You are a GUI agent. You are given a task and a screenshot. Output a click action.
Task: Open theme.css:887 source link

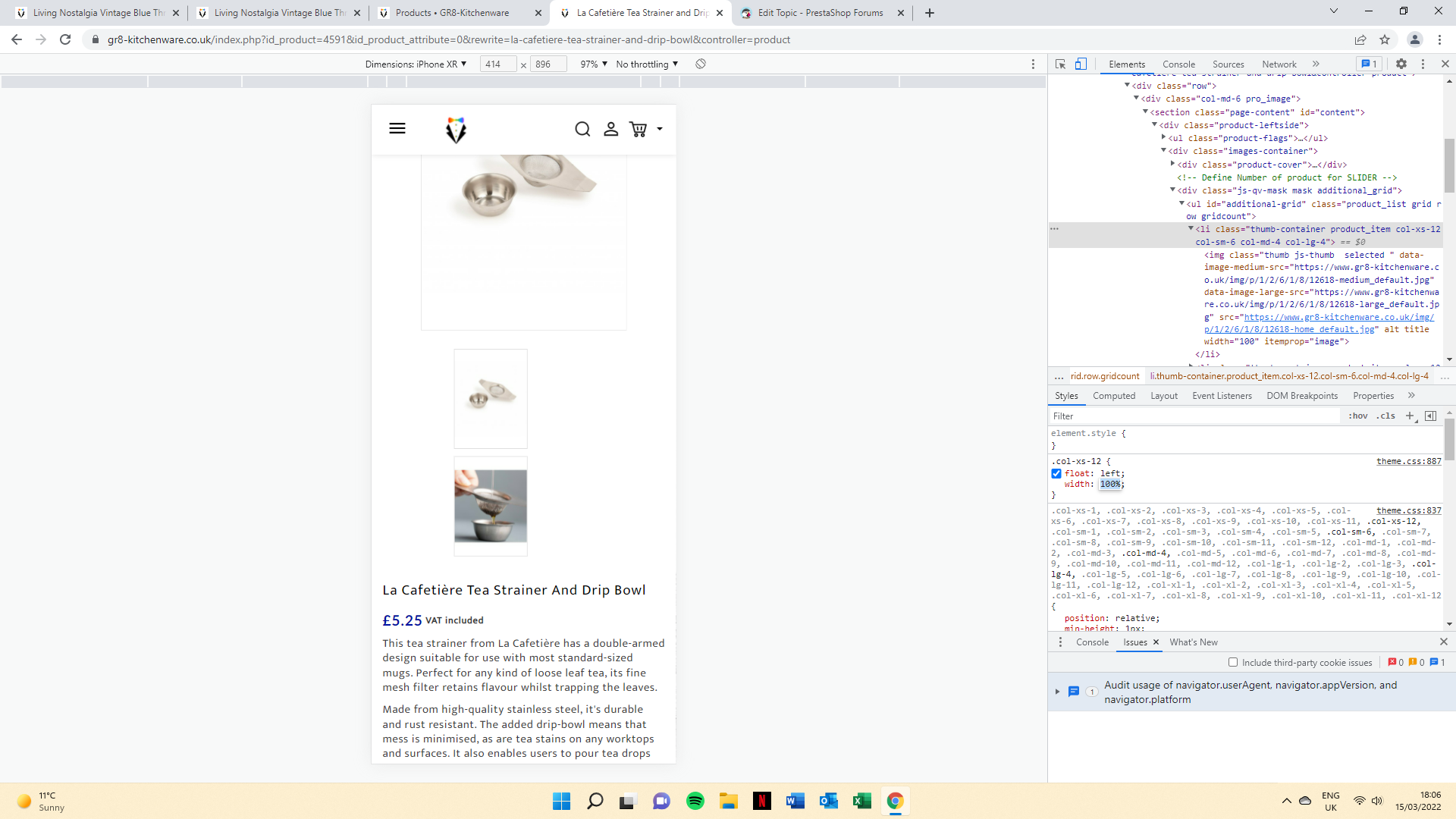coord(1408,461)
